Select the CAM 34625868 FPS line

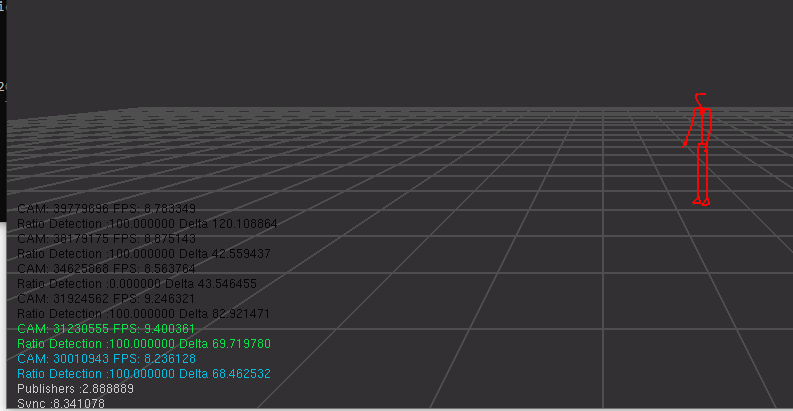[x=106, y=269]
